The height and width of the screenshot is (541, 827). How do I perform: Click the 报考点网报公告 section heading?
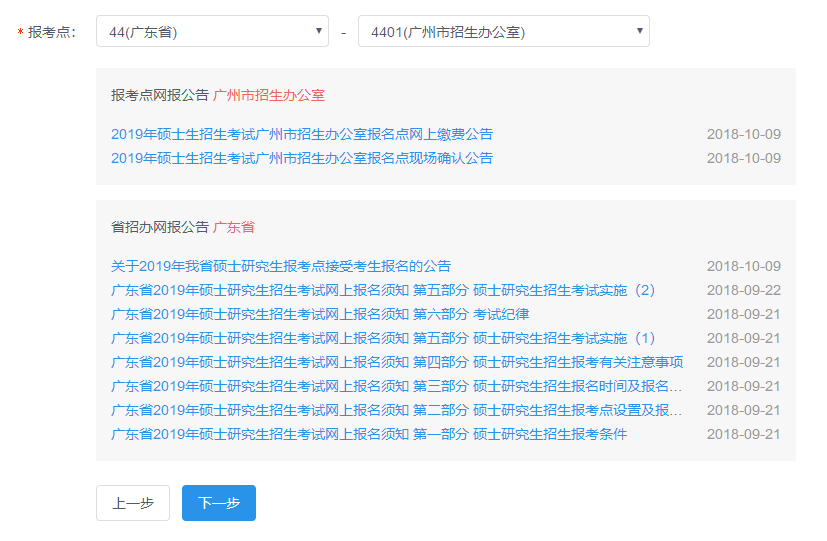tap(160, 95)
